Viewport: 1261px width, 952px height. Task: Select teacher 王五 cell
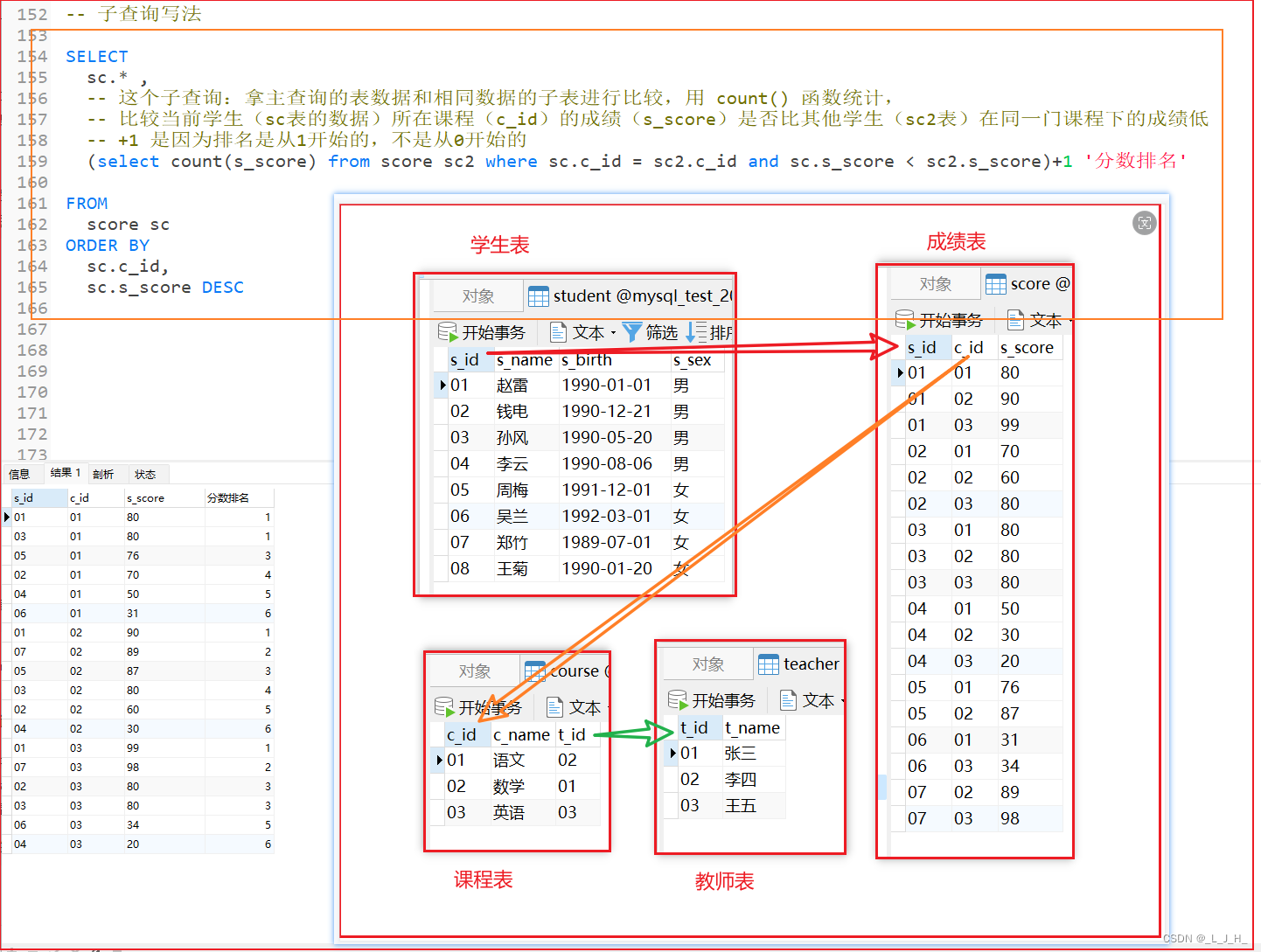pos(754,806)
